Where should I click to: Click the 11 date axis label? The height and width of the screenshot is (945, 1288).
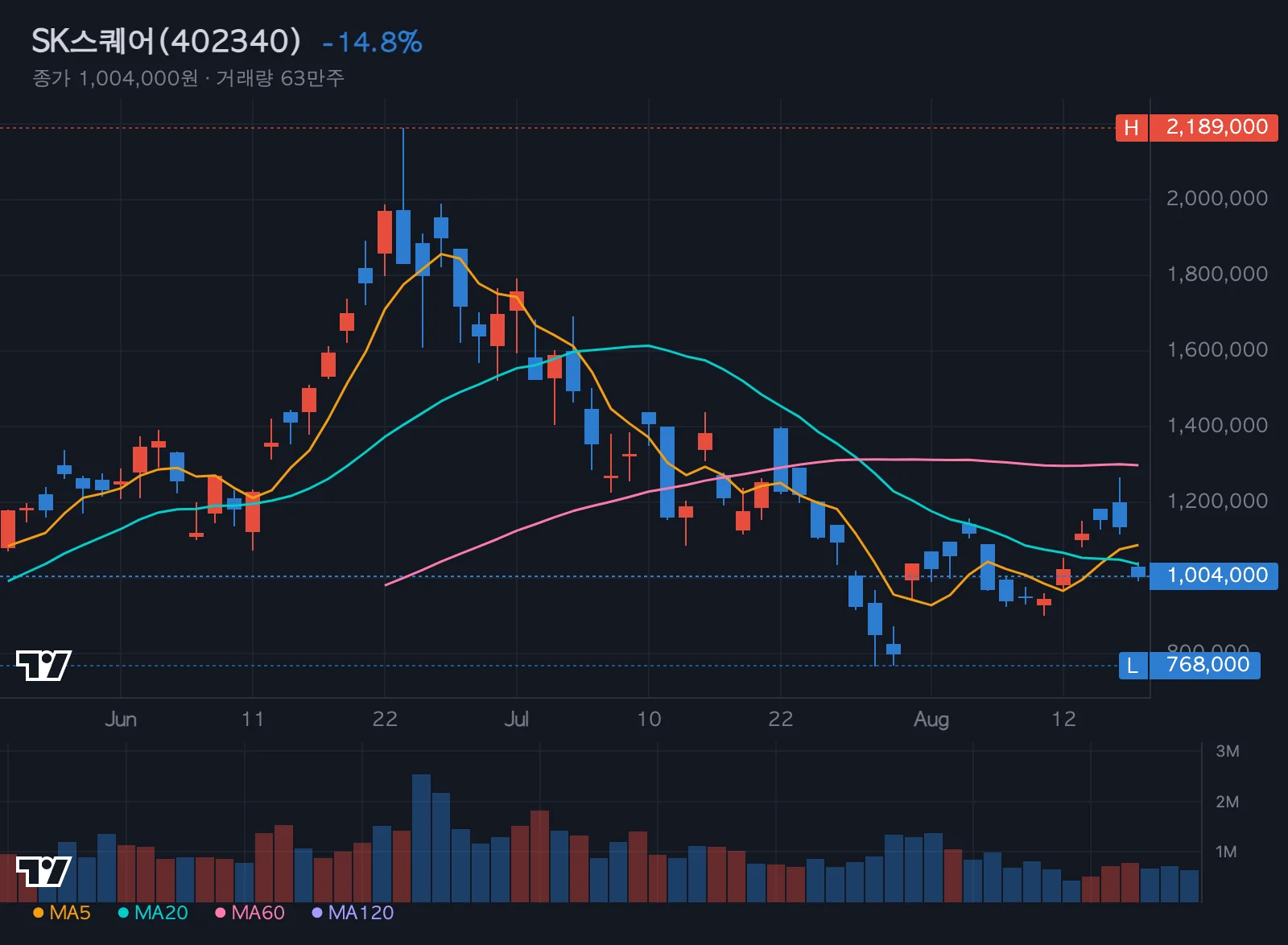click(x=253, y=720)
